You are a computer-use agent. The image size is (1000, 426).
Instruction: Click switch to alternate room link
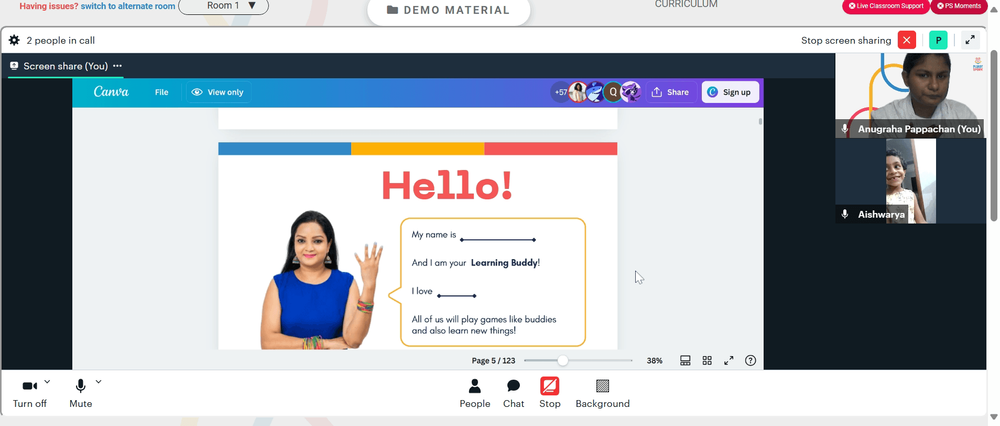[x=128, y=6]
